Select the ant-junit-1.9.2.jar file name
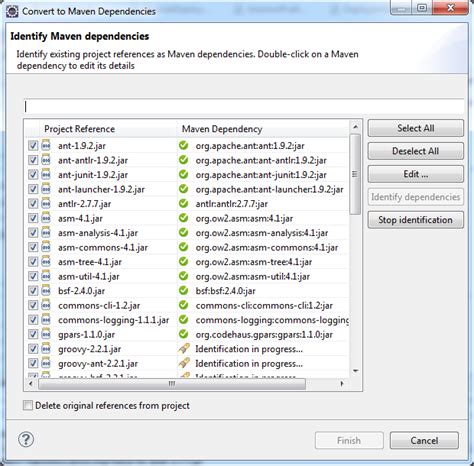Viewport: 474px width, 466px height. coord(93,175)
